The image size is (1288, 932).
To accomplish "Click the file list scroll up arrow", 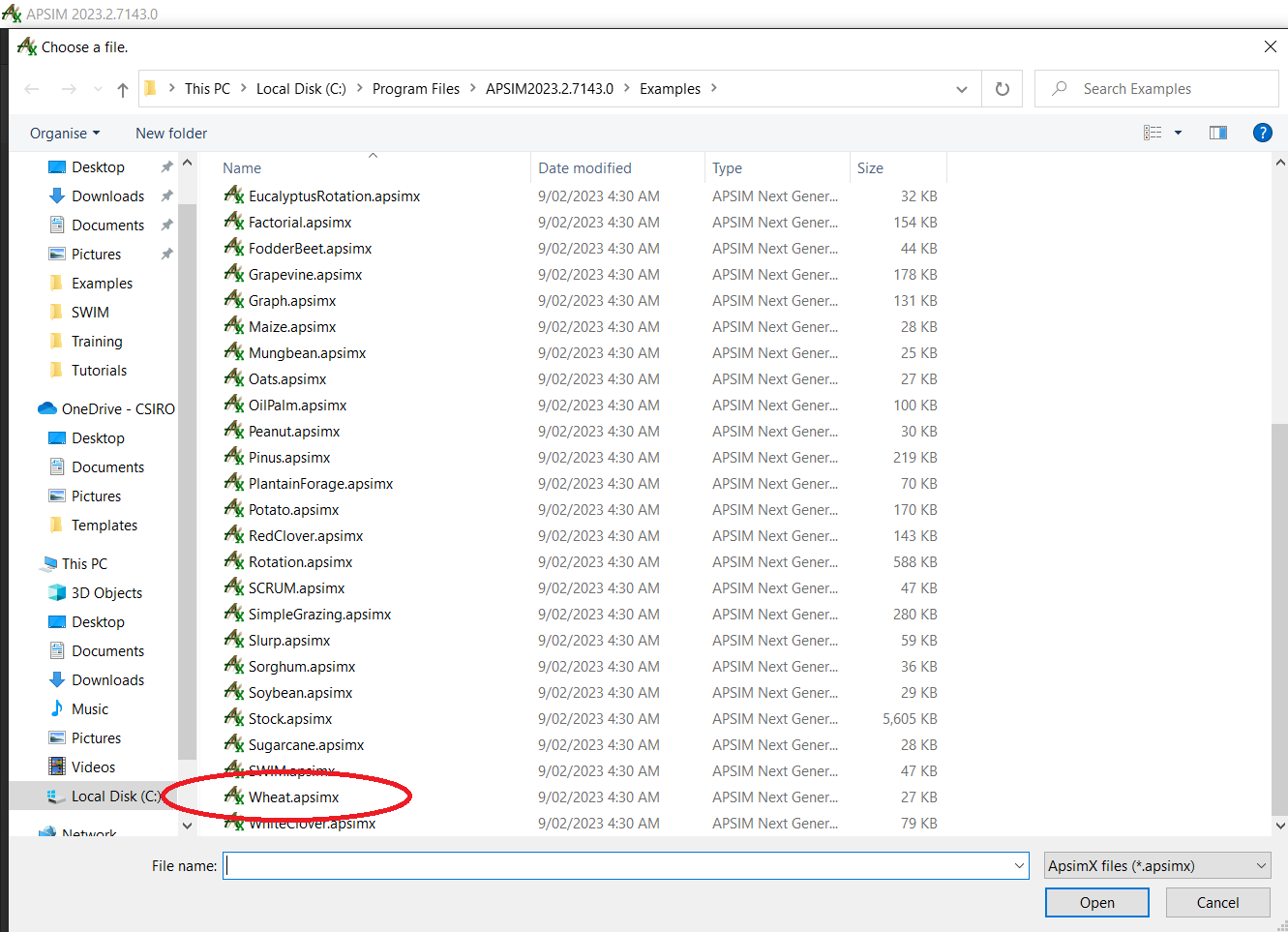I will click(1280, 163).
